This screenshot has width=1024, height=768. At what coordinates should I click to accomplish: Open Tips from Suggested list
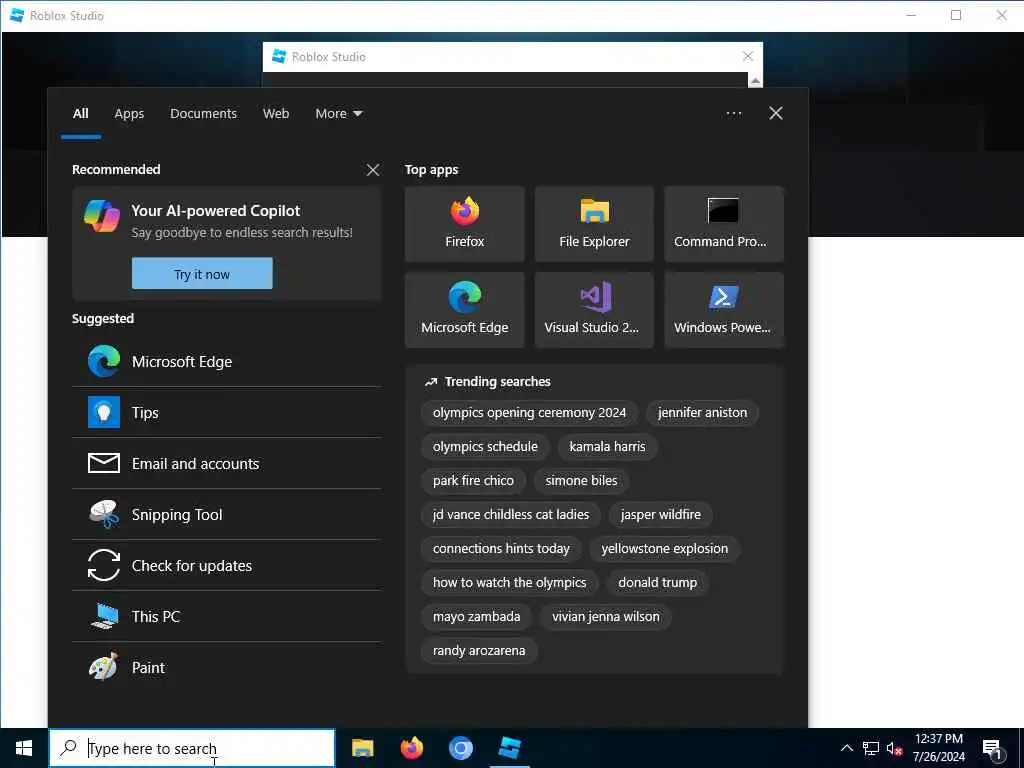coord(226,413)
